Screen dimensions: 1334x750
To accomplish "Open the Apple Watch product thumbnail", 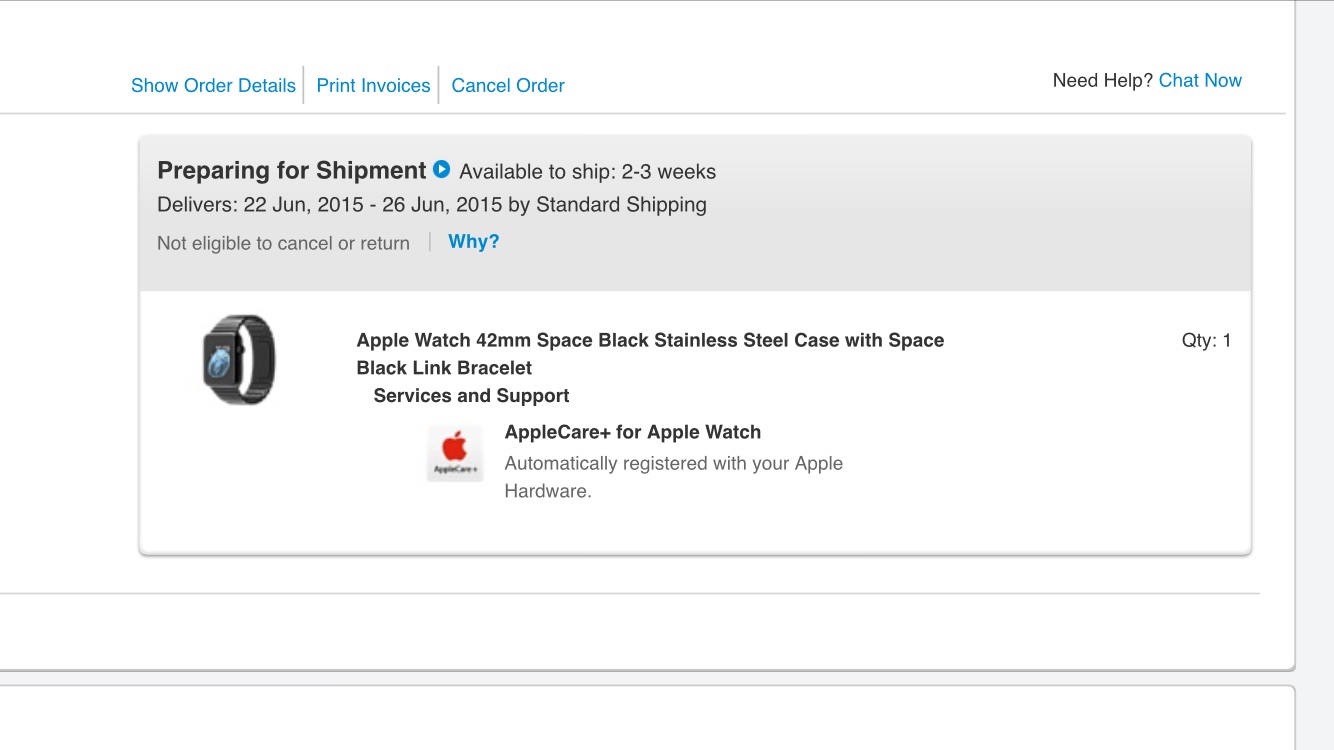I will point(239,359).
